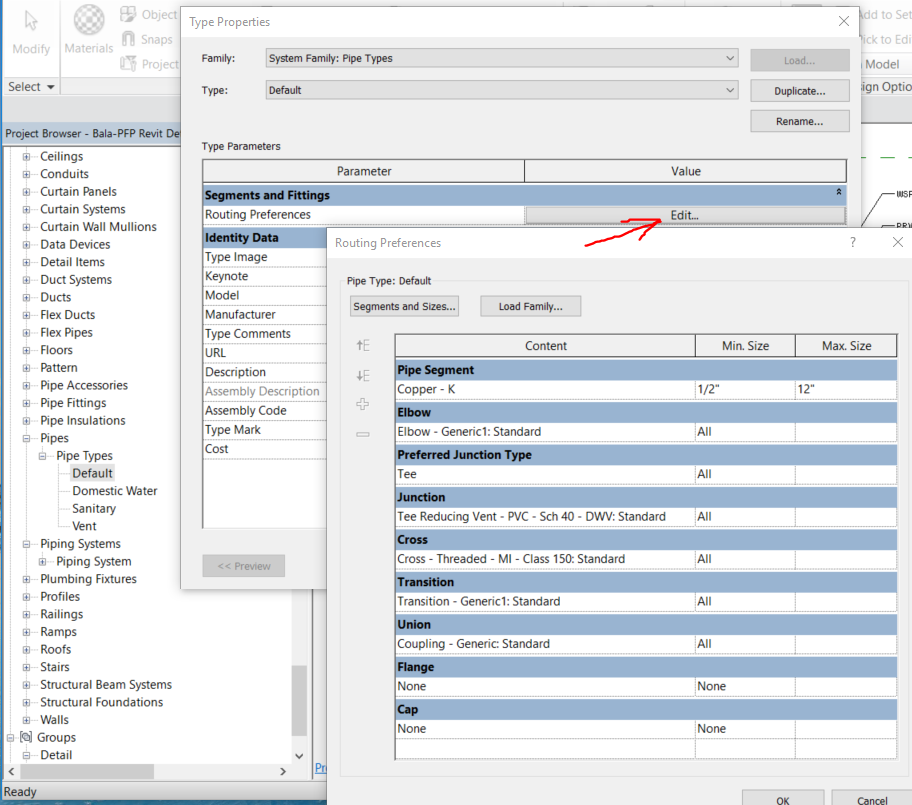Screen dimensions: 912x805
Task: Collapse the Pipe Types node
Action: [42, 456]
